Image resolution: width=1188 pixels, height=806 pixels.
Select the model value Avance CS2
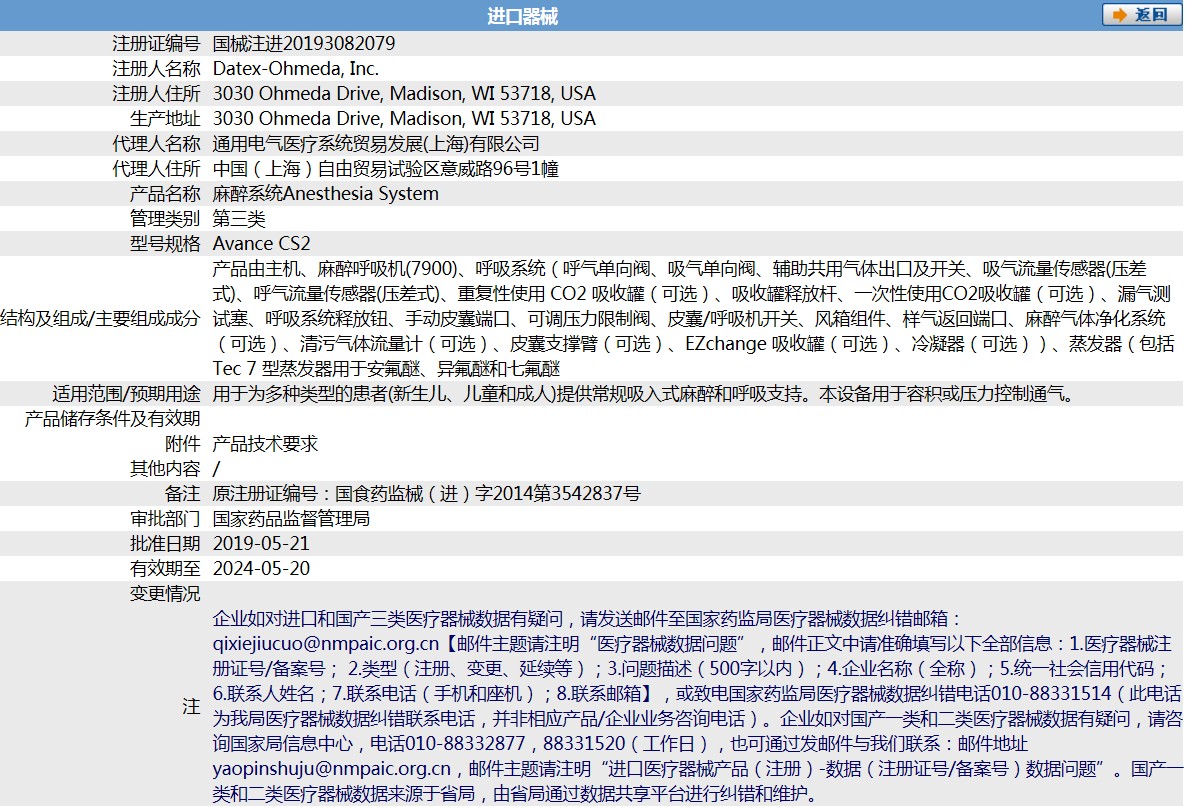pos(261,243)
